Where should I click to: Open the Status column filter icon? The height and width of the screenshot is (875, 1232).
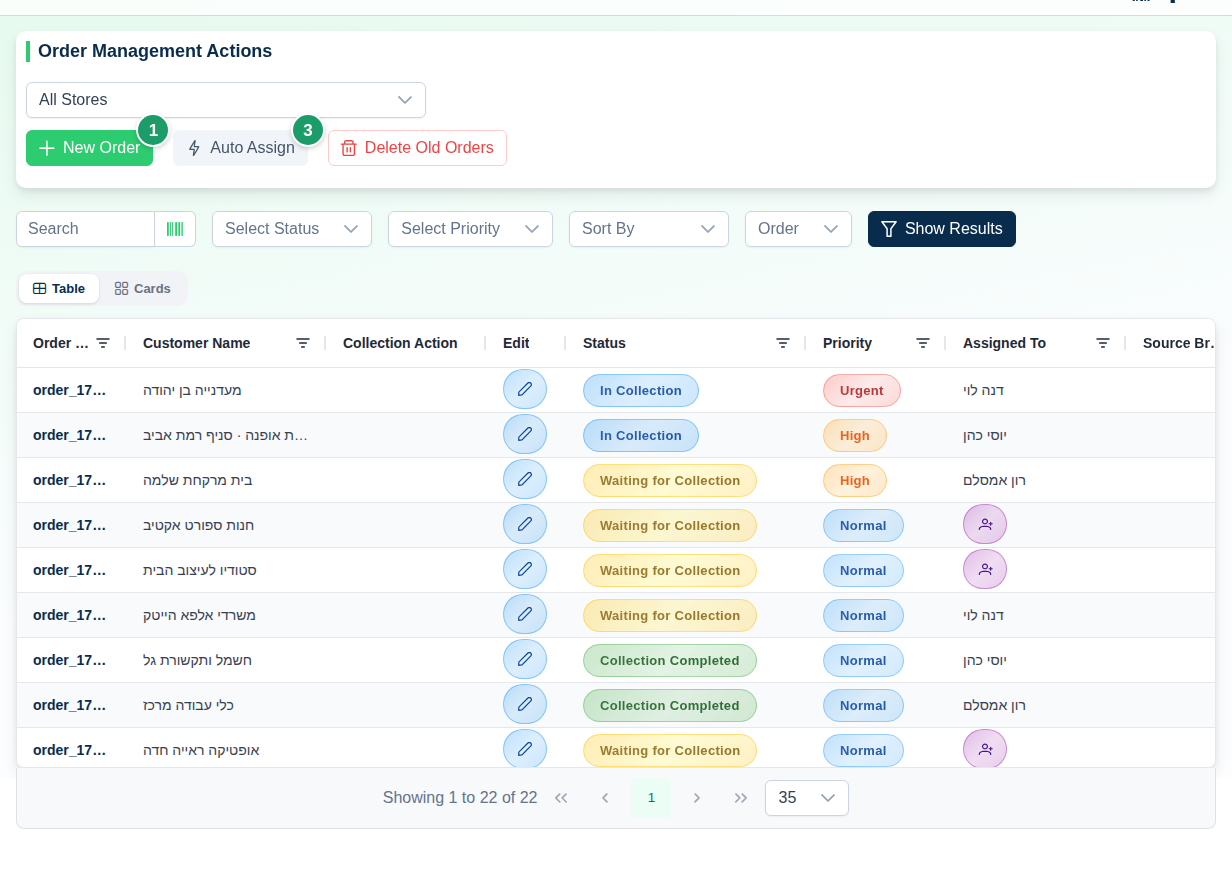[x=783, y=343]
